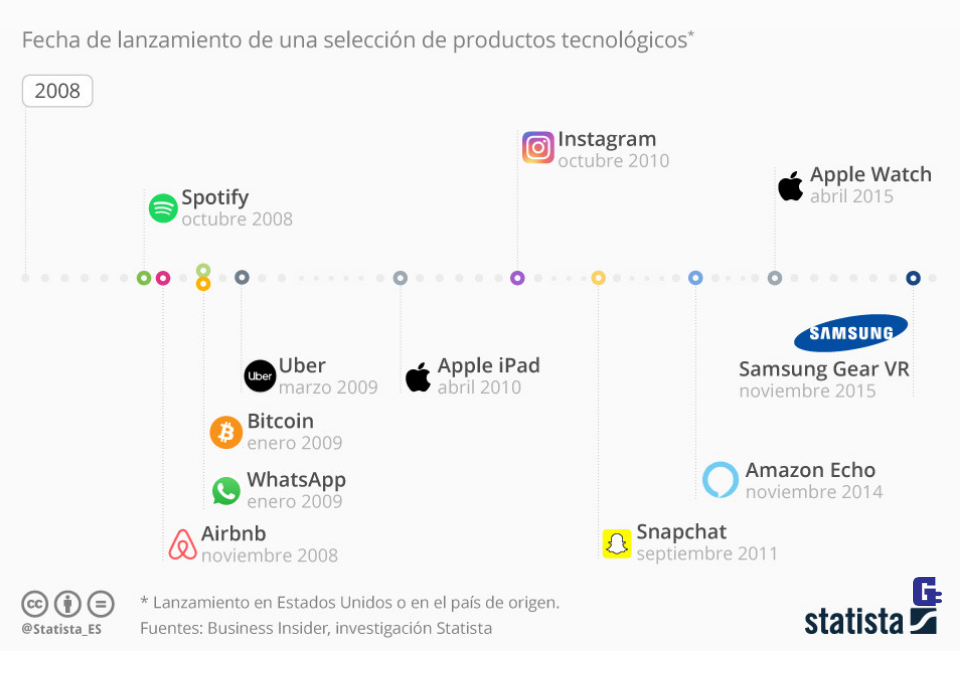Click the green WhatsApp logo
The height and width of the screenshot is (684, 960).
pos(226,490)
